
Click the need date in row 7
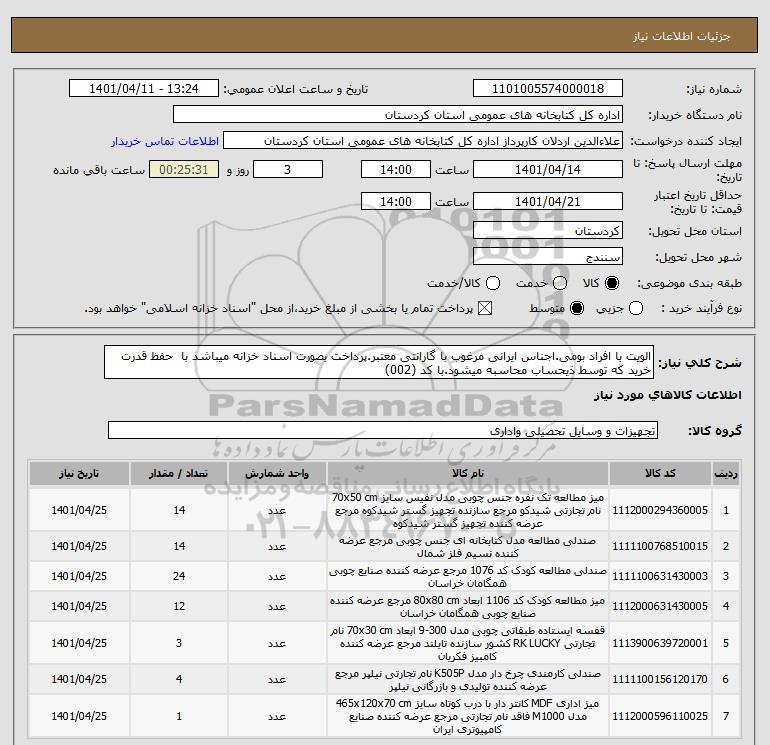pos(79,716)
